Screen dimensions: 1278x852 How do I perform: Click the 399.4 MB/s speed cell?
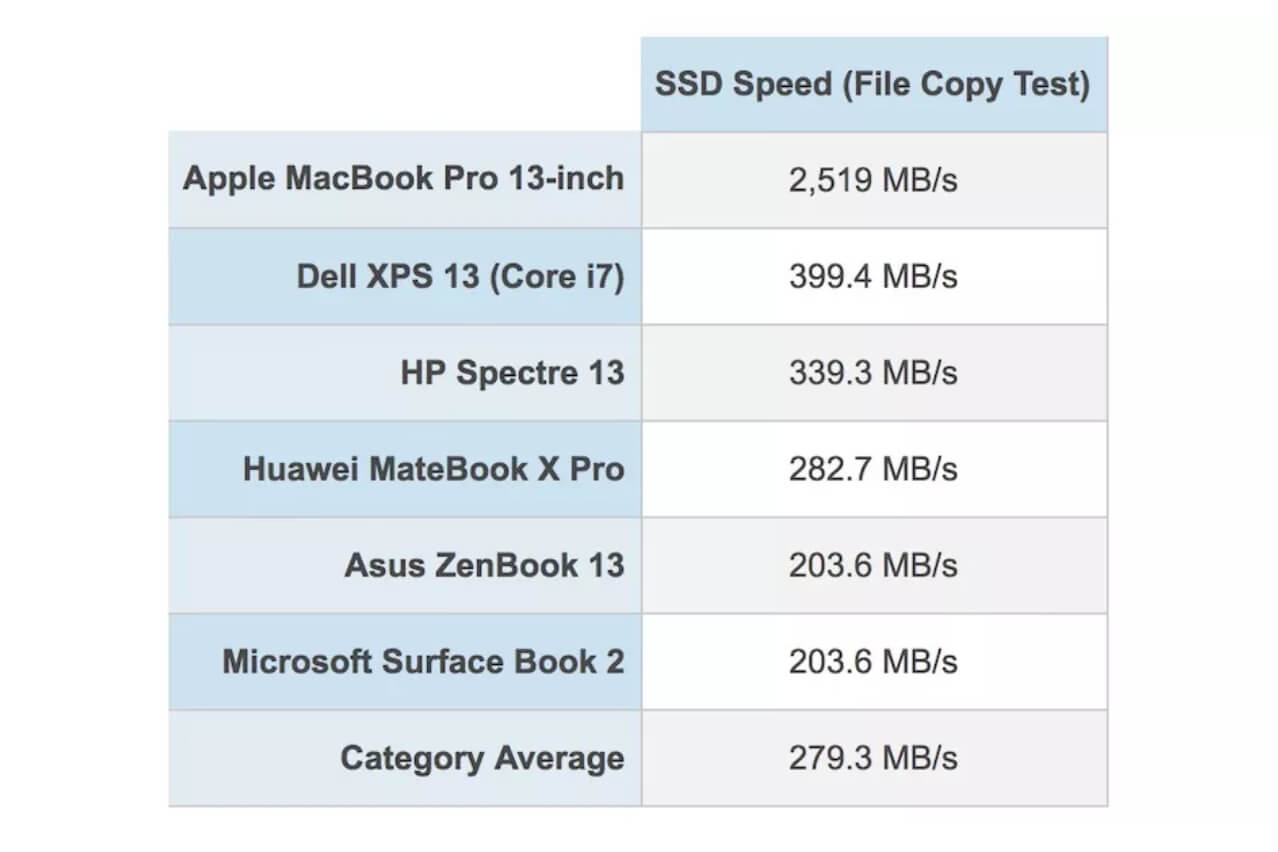pos(874,276)
